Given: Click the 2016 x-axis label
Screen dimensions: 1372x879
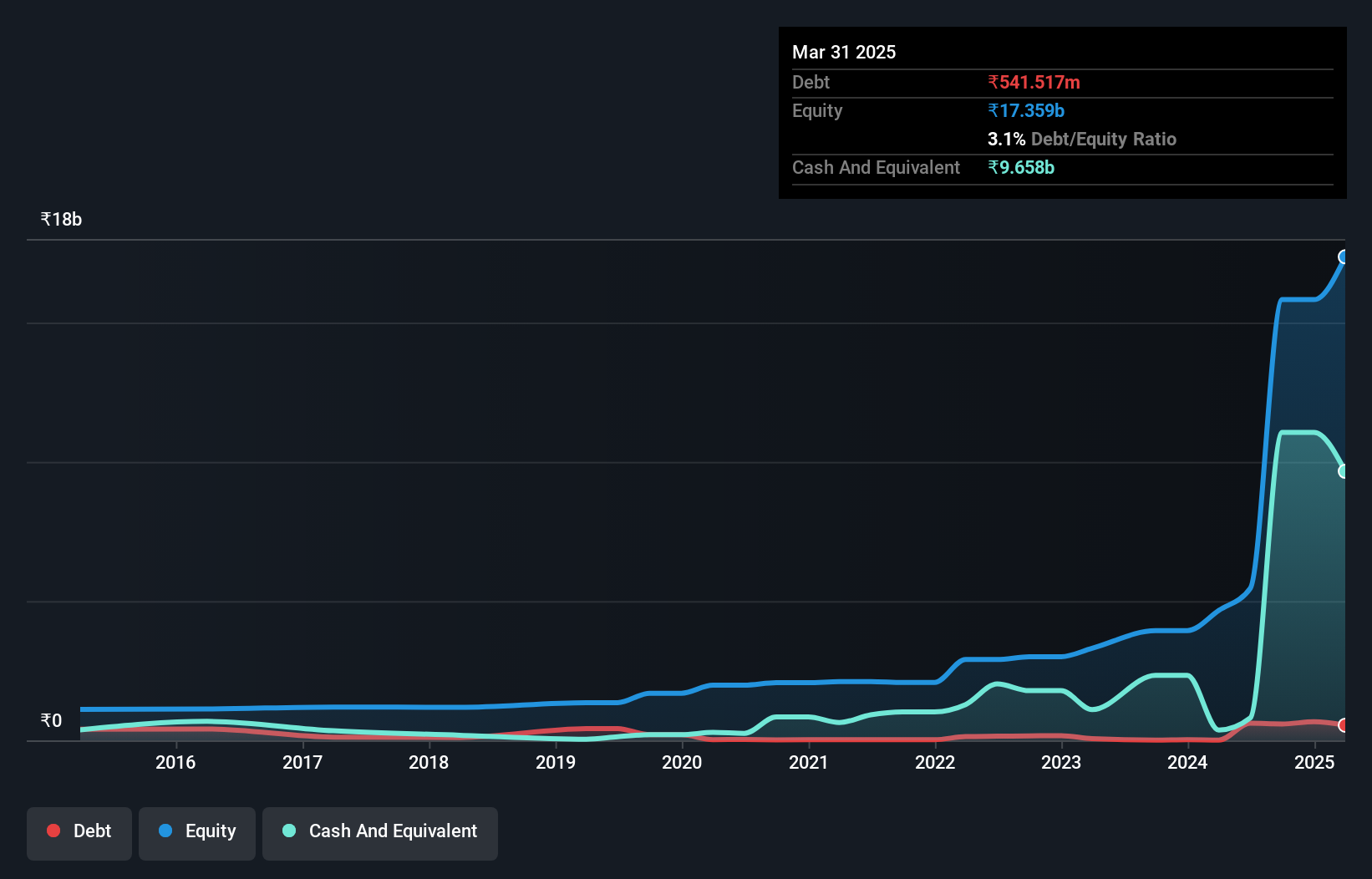Looking at the screenshot, I should pos(175,762).
